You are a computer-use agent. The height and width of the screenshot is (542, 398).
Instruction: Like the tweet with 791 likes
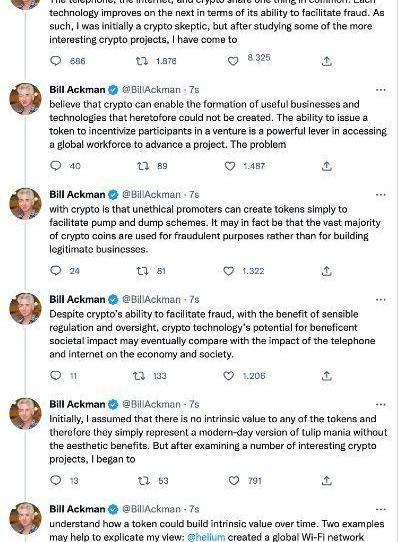(x=234, y=480)
